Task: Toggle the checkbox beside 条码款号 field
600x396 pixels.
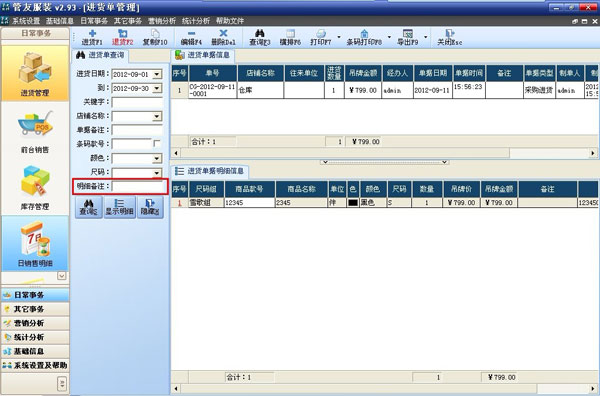Action: [x=157, y=143]
